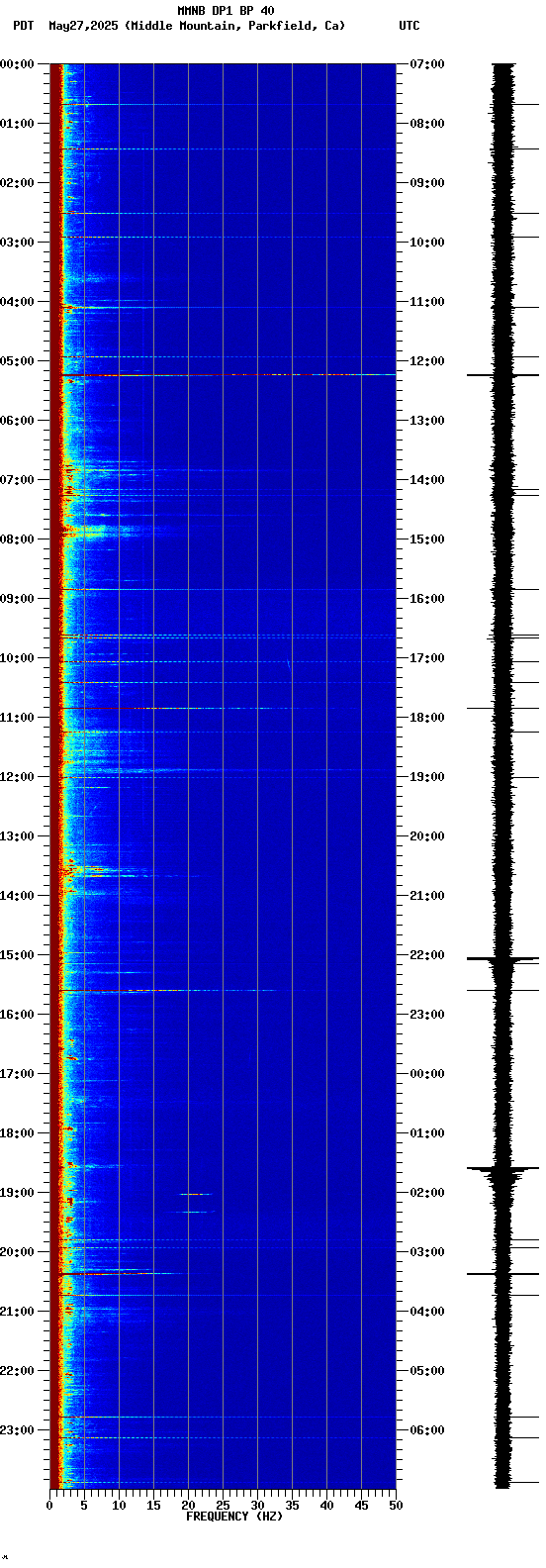Click the "03:00" tick on the PDT axis

click(x=18, y=243)
